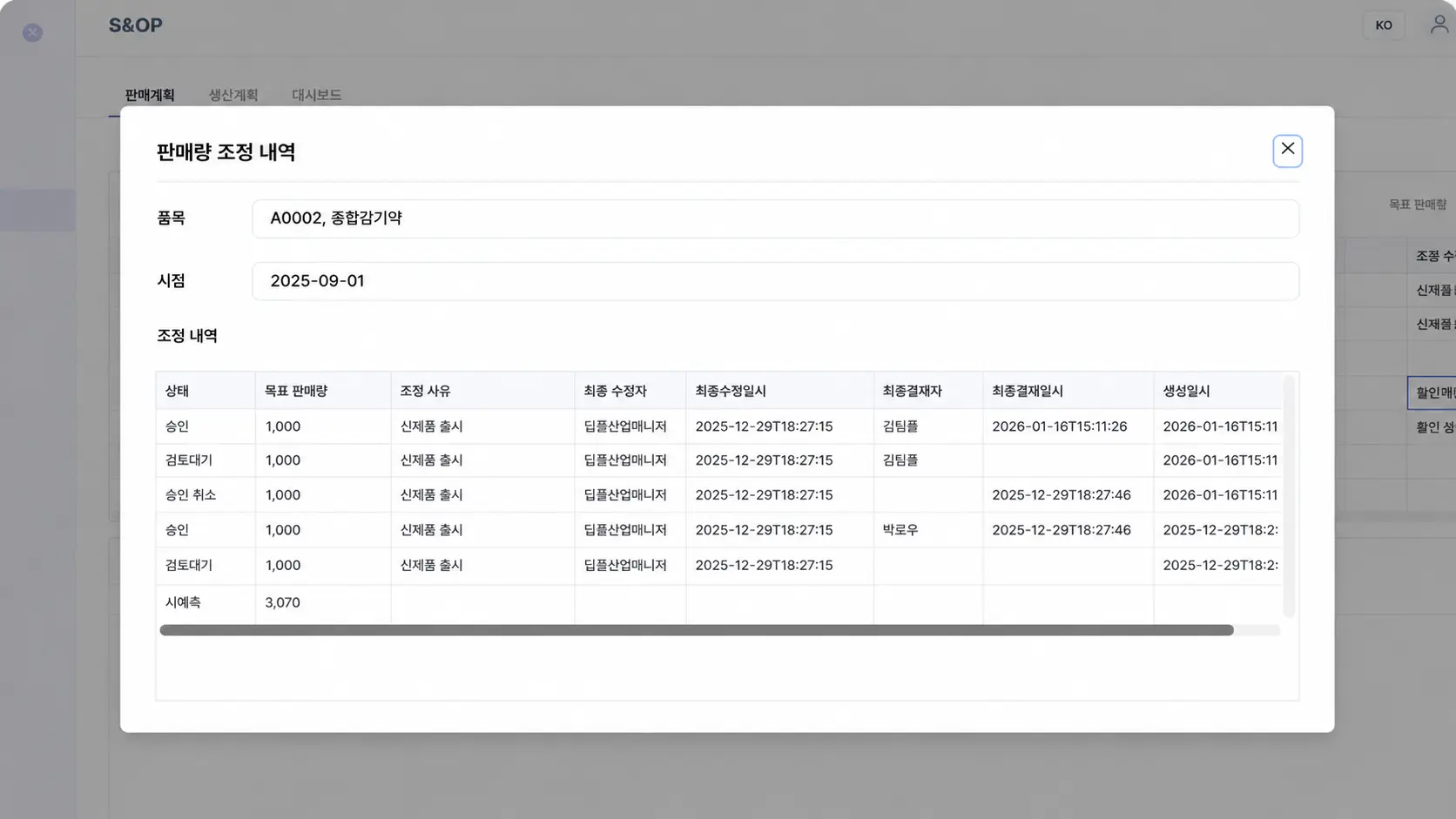Click the user profile icon
The width and height of the screenshot is (1456, 819).
pos(1439,24)
